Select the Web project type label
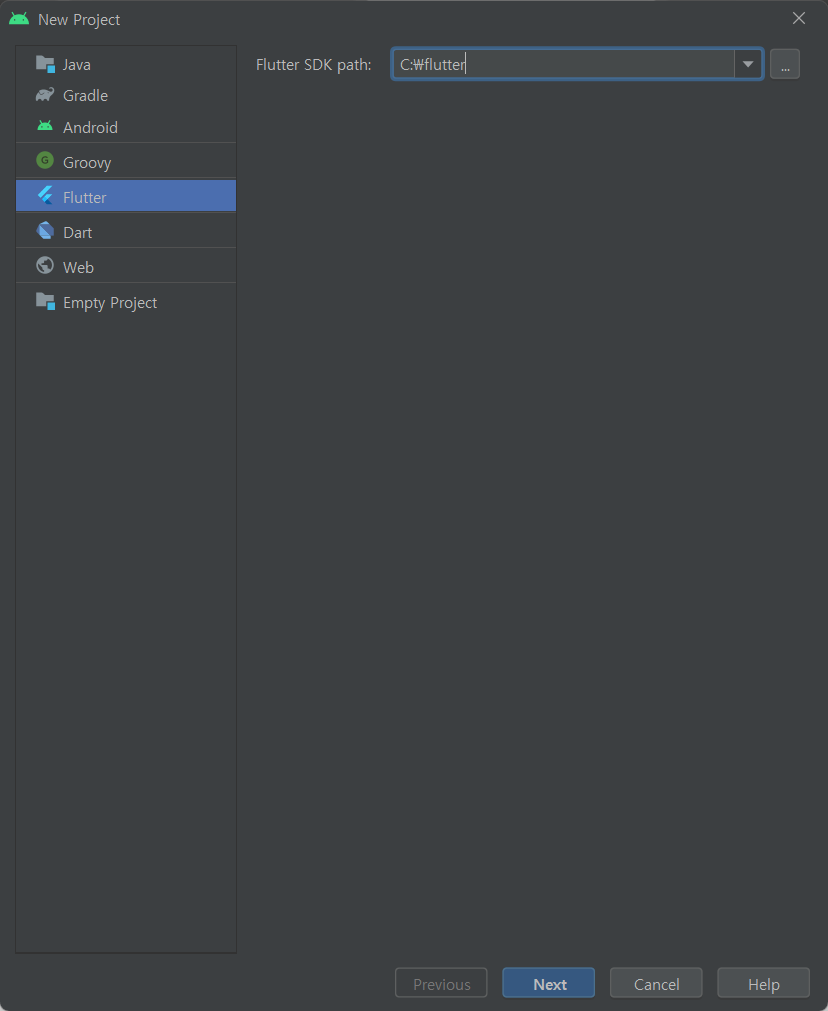 pyautogui.click(x=78, y=267)
